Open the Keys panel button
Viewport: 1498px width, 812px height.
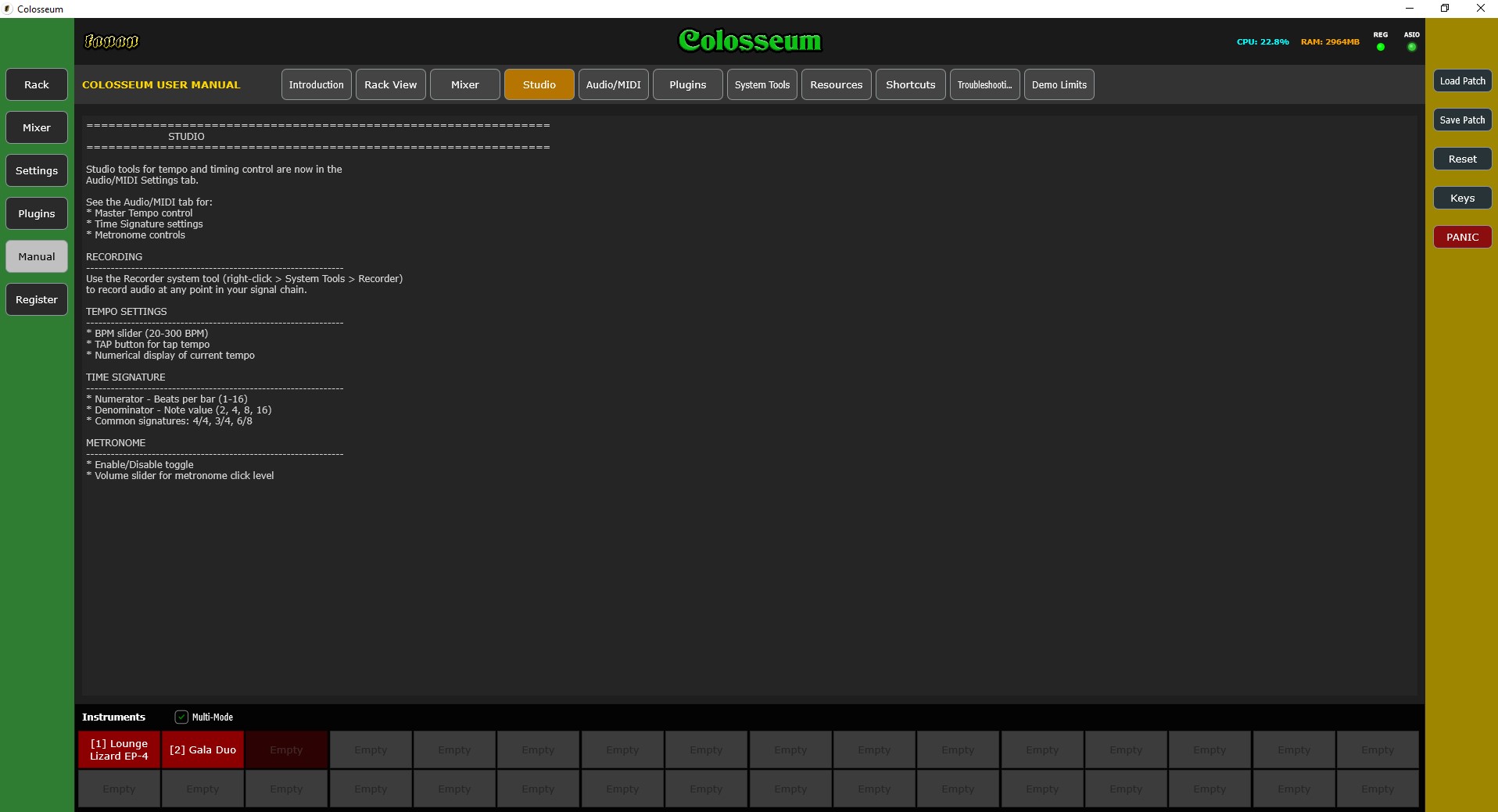pyautogui.click(x=1462, y=198)
